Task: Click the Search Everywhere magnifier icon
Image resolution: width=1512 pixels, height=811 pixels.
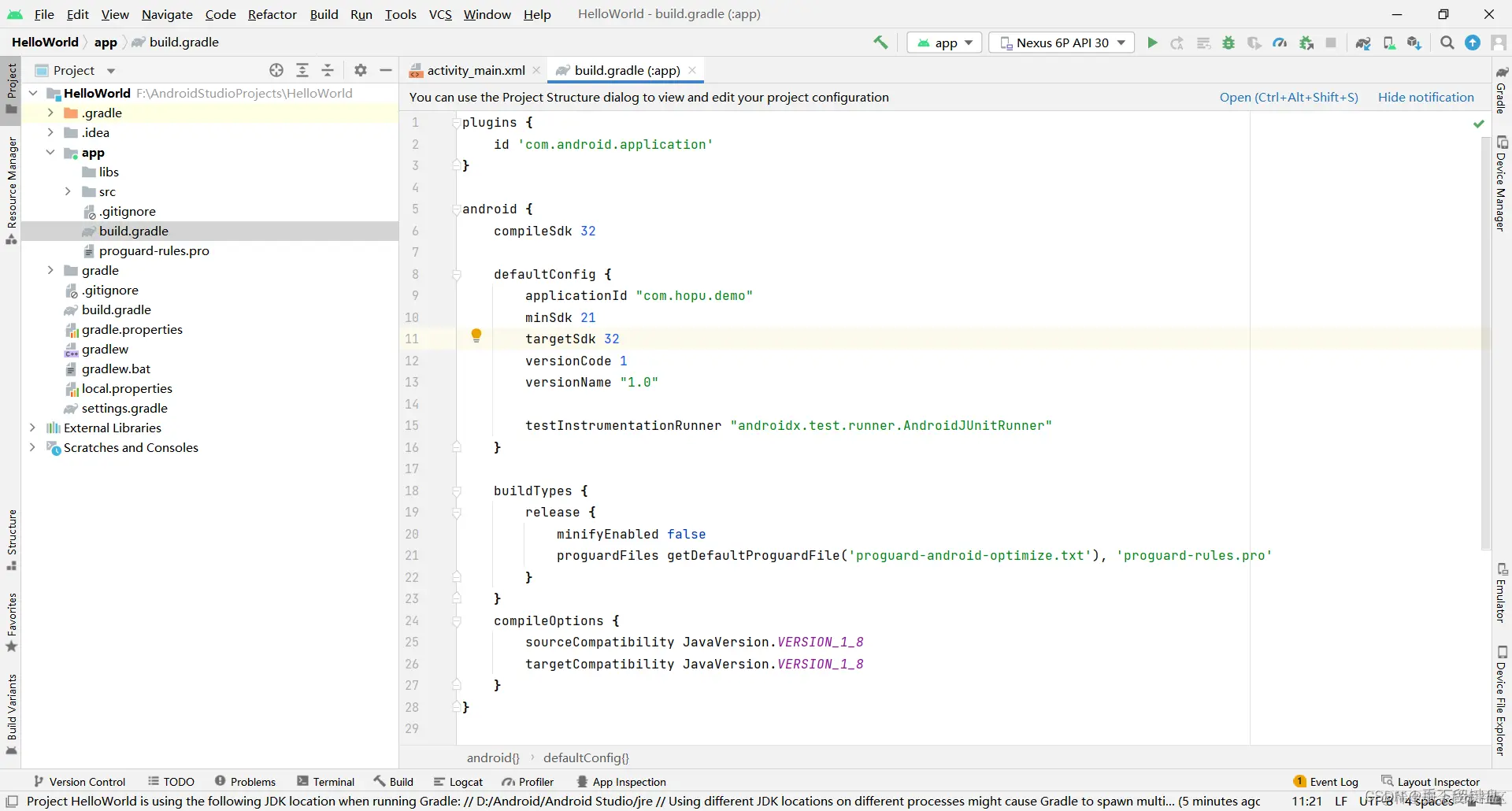Action: click(x=1447, y=43)
